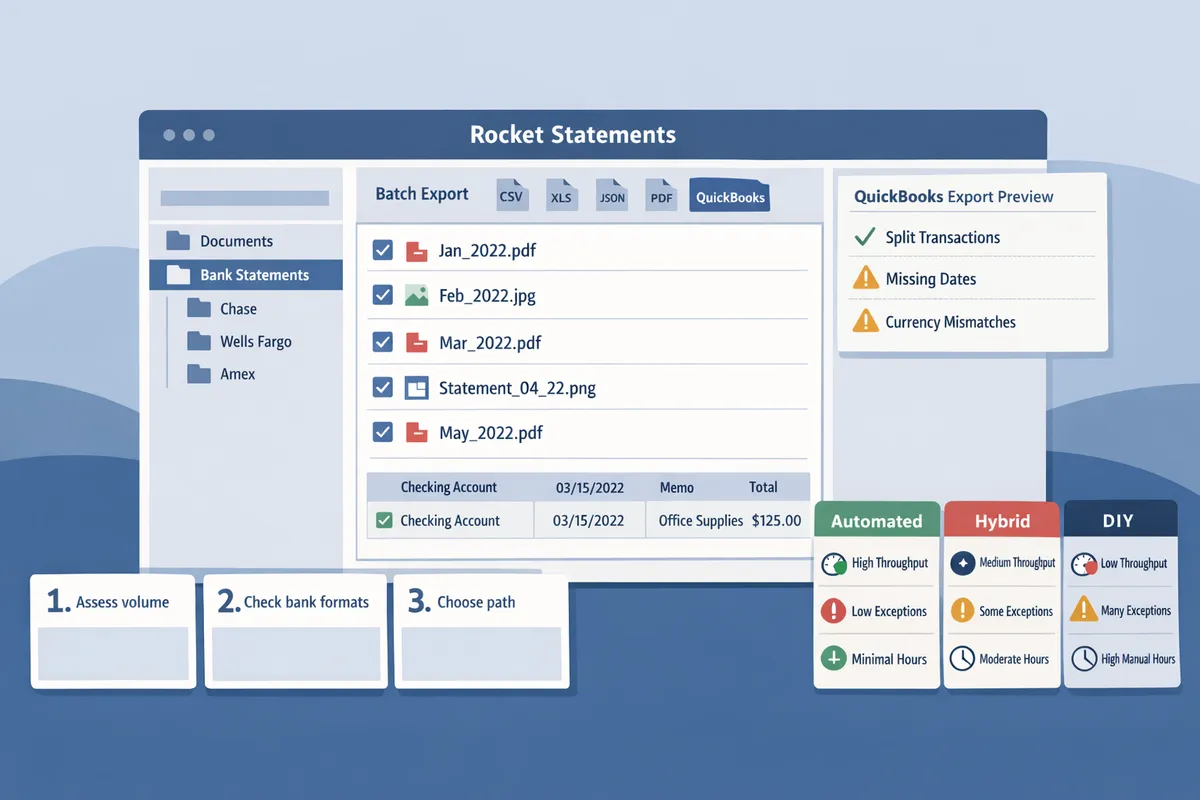Click the folder icon beside Amex
1200x800 pixels.
[198, 374]
